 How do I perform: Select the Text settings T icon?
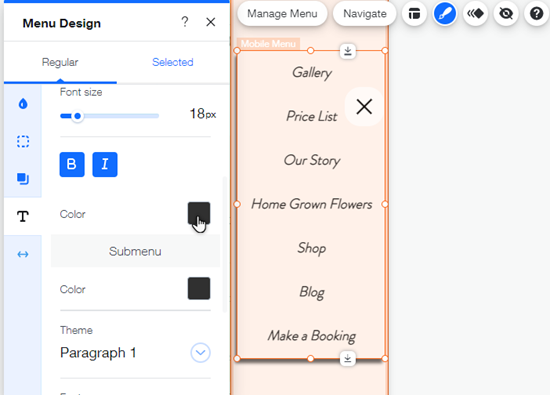coord(23,216)
